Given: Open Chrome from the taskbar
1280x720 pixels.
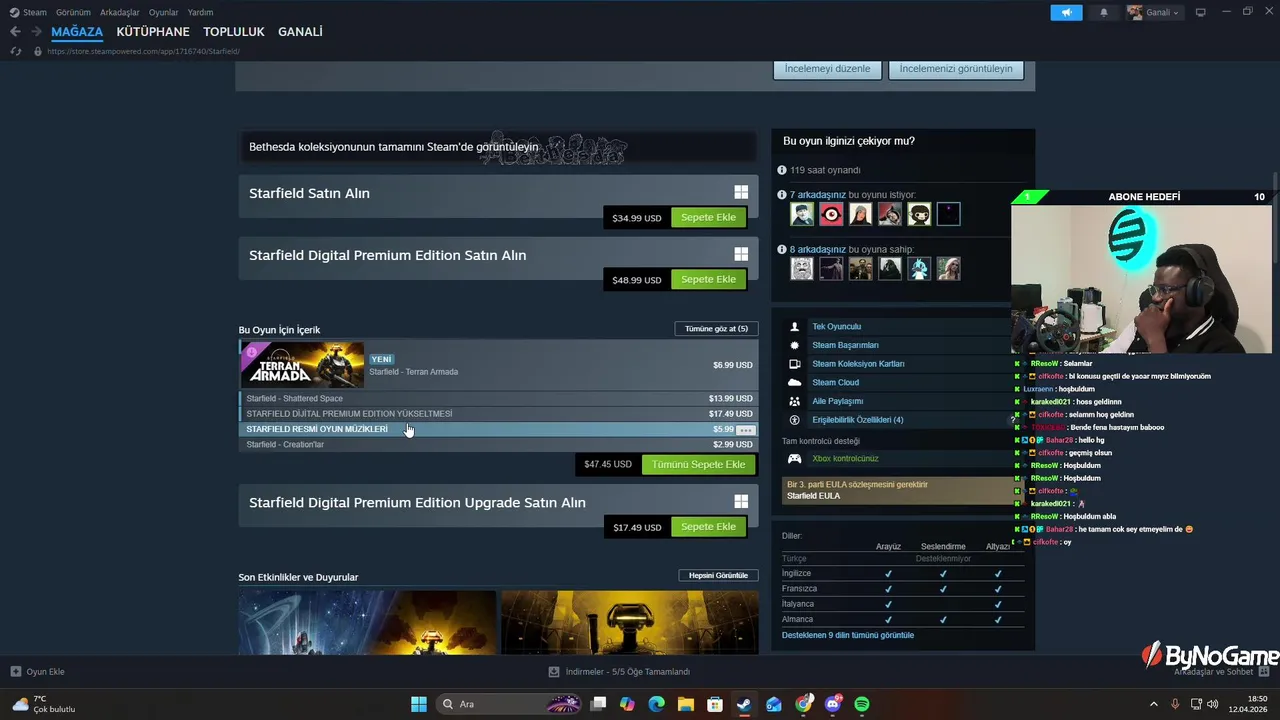Looking at the screenshot, I should 804,704.
